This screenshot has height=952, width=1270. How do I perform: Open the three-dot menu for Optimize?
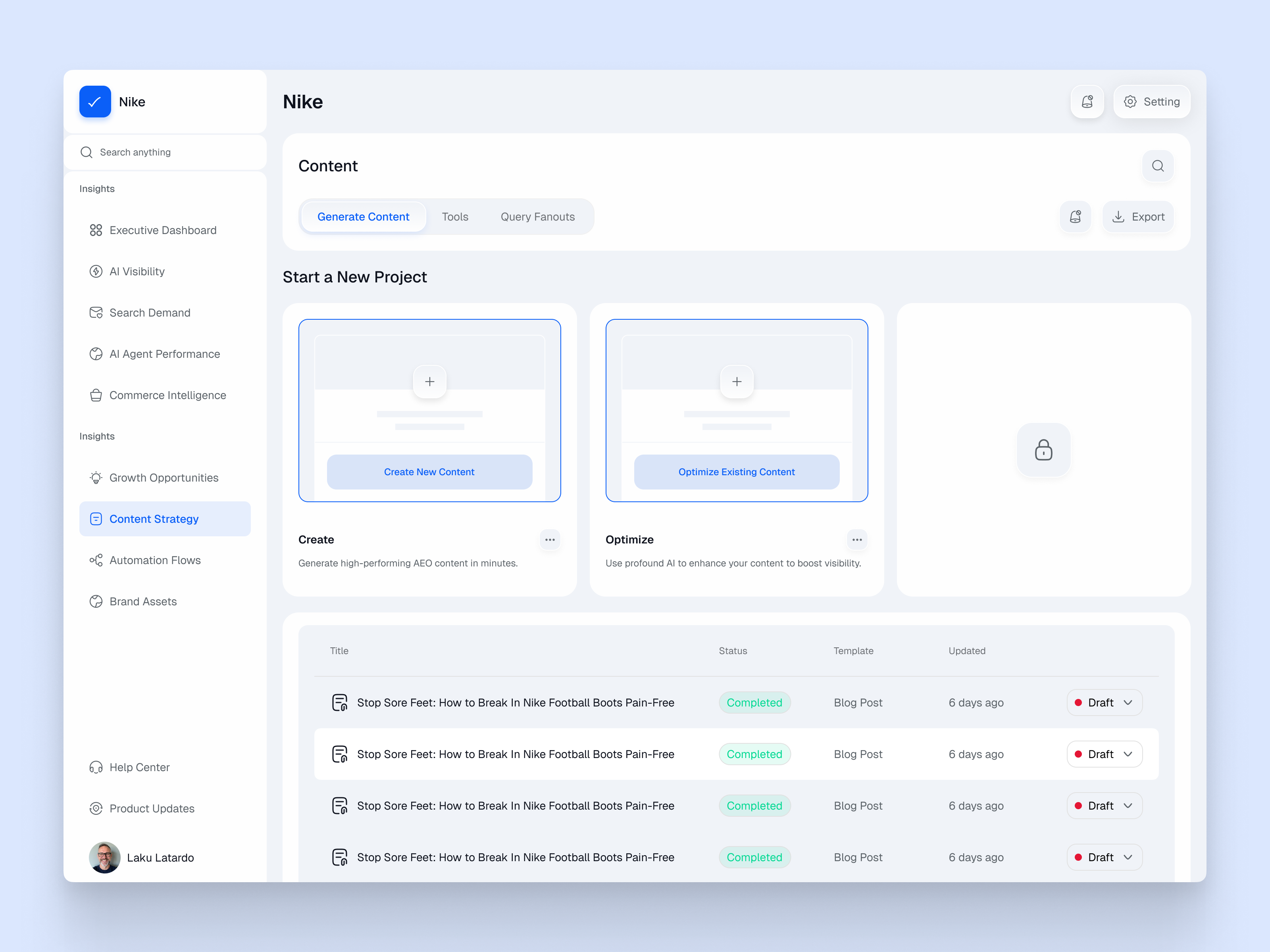[856, 539]
